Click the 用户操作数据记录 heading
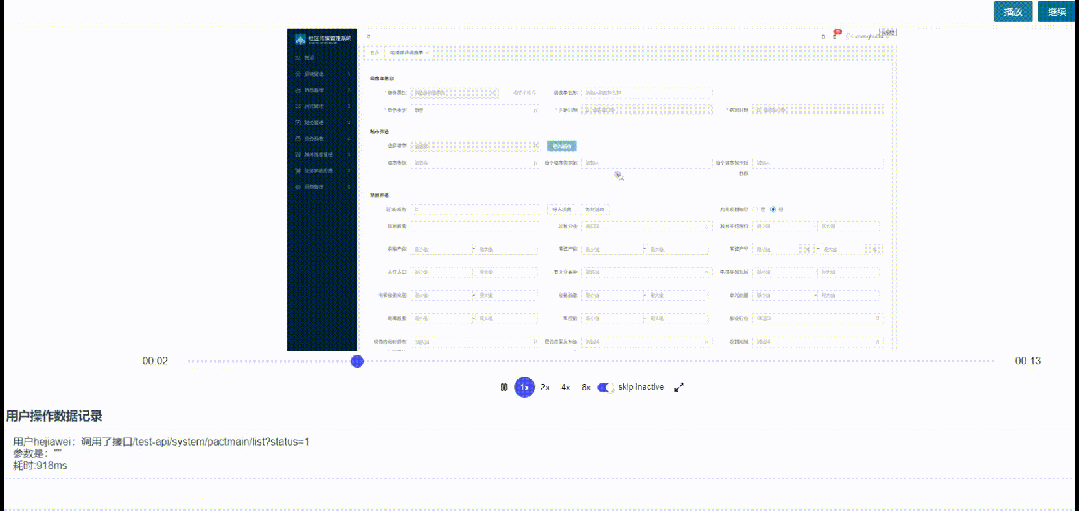The width and height of the screenshot is (1079, 511). click(54, 416)
